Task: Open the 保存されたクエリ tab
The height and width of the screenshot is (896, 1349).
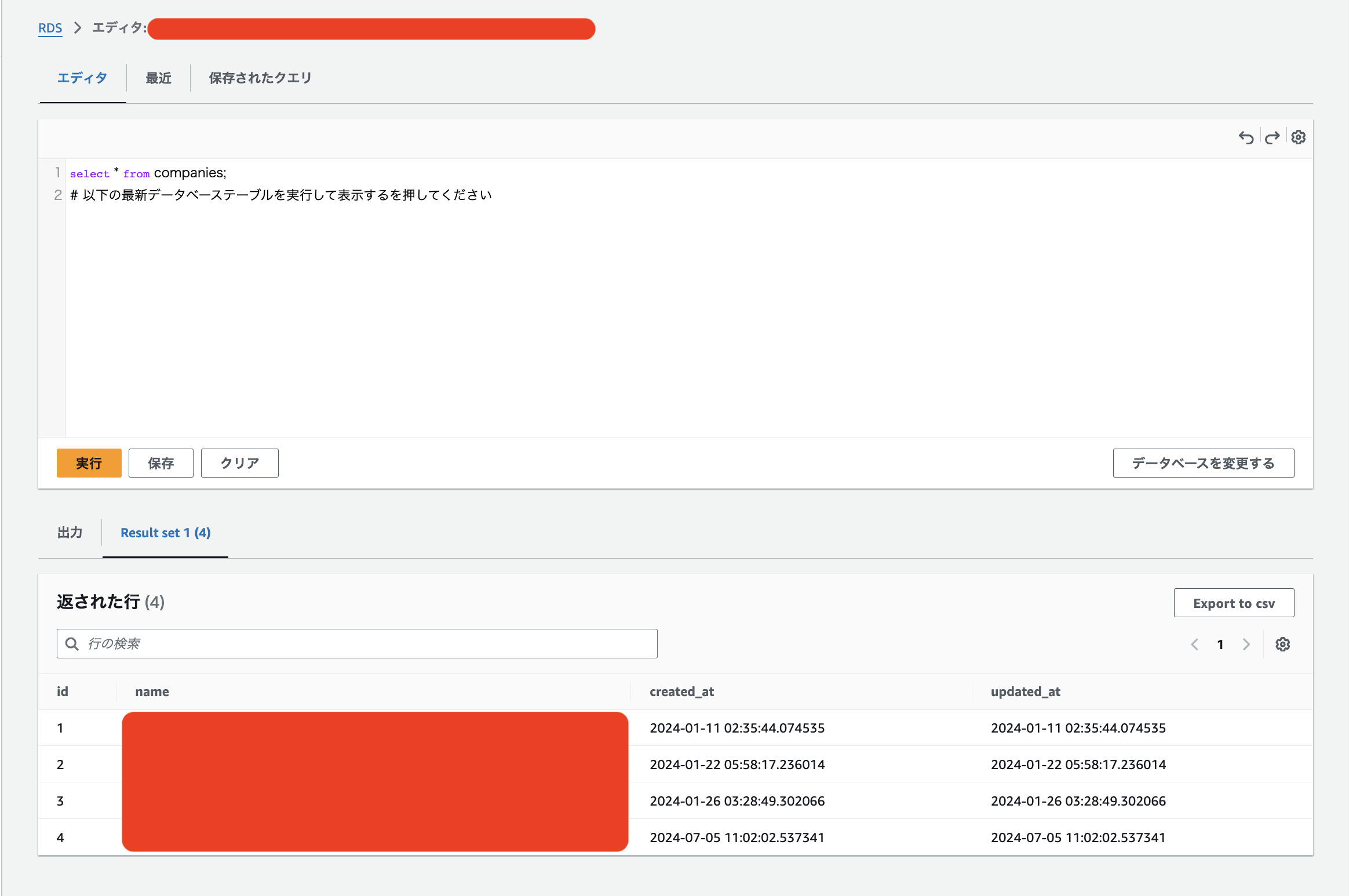Action: point(260,78)
